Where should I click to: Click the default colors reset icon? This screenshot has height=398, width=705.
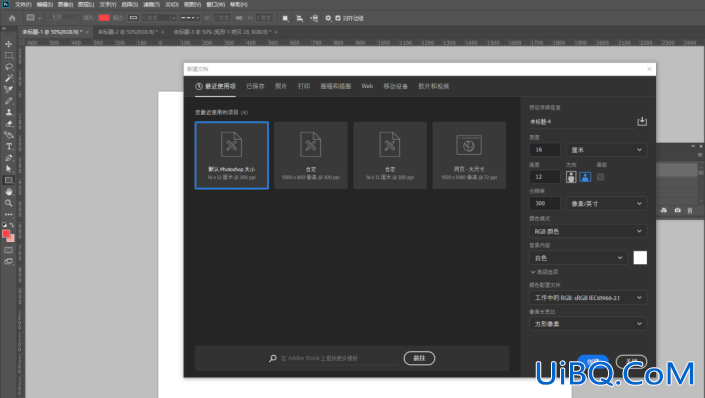pyautogui.click(x=4, y=224)
